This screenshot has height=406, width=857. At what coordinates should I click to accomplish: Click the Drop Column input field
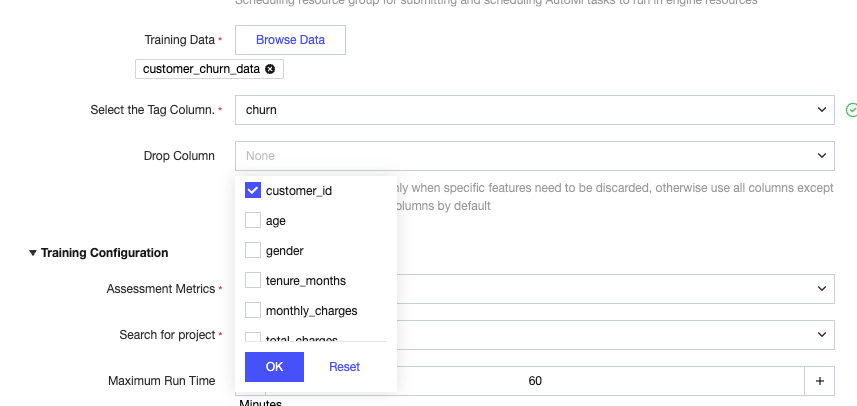point(520,156)
